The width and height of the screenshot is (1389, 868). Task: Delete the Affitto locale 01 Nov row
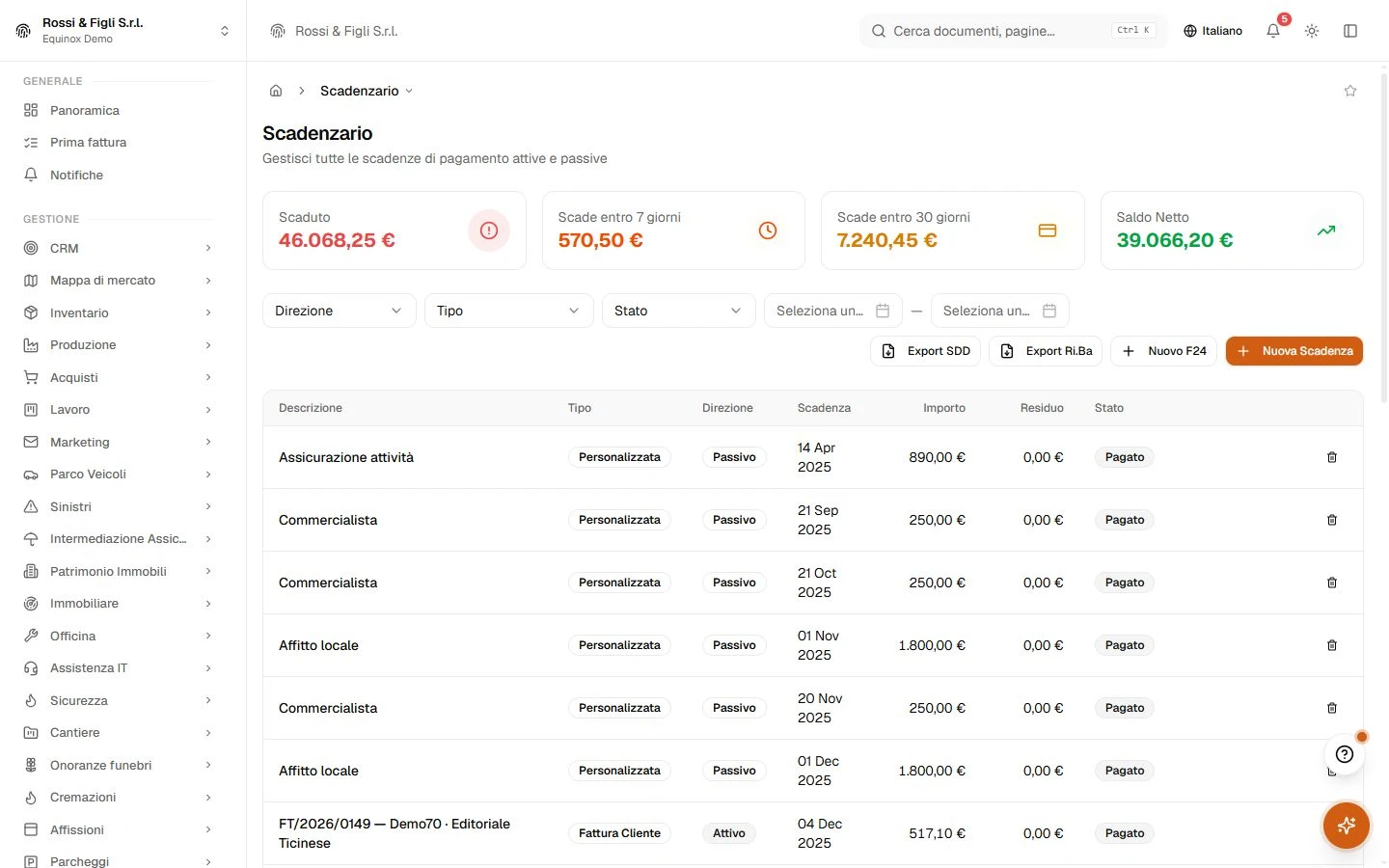[1332, 645]
